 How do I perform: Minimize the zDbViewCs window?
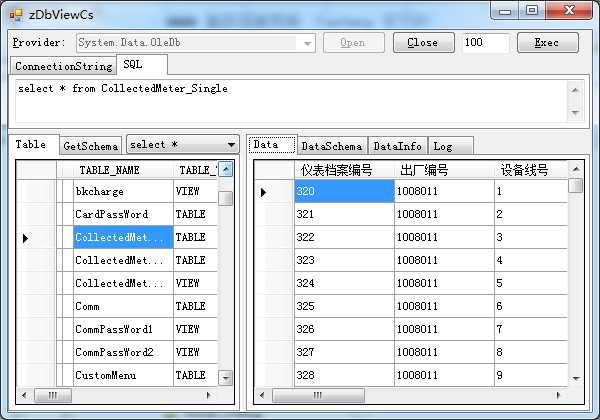[505, 11]
